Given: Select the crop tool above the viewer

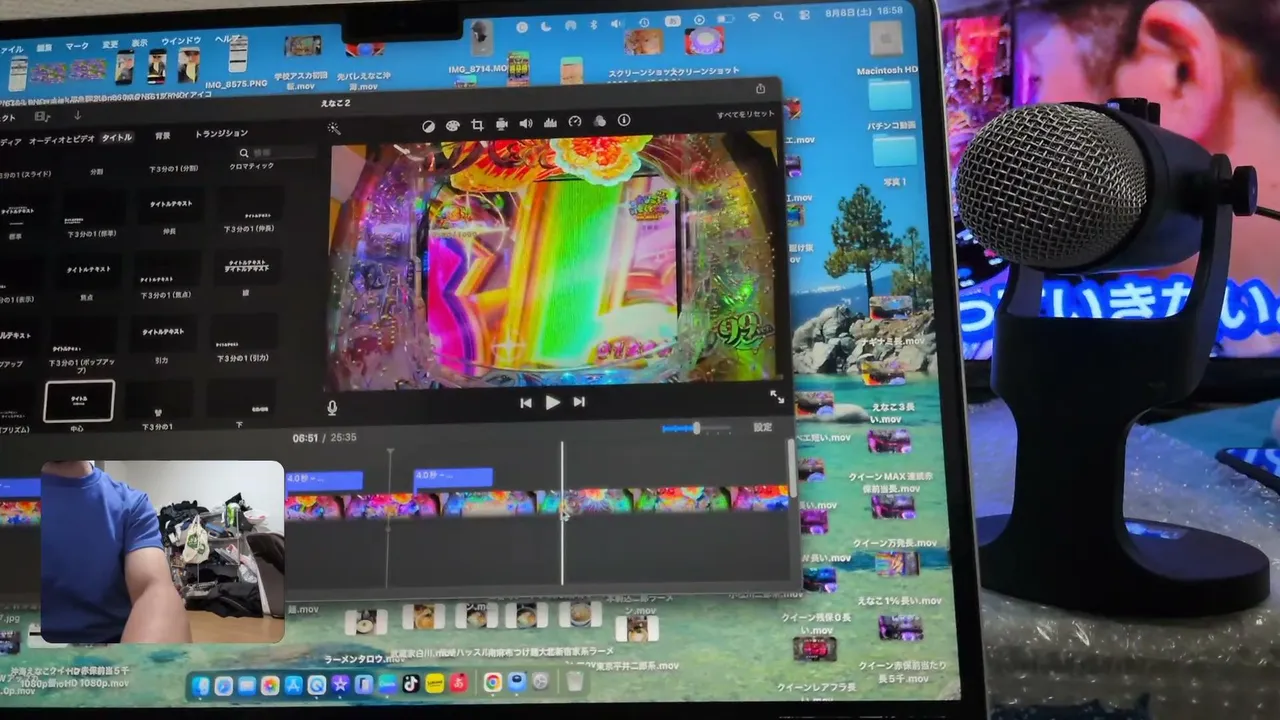Looking at the screenshot, I should point(477,125).
